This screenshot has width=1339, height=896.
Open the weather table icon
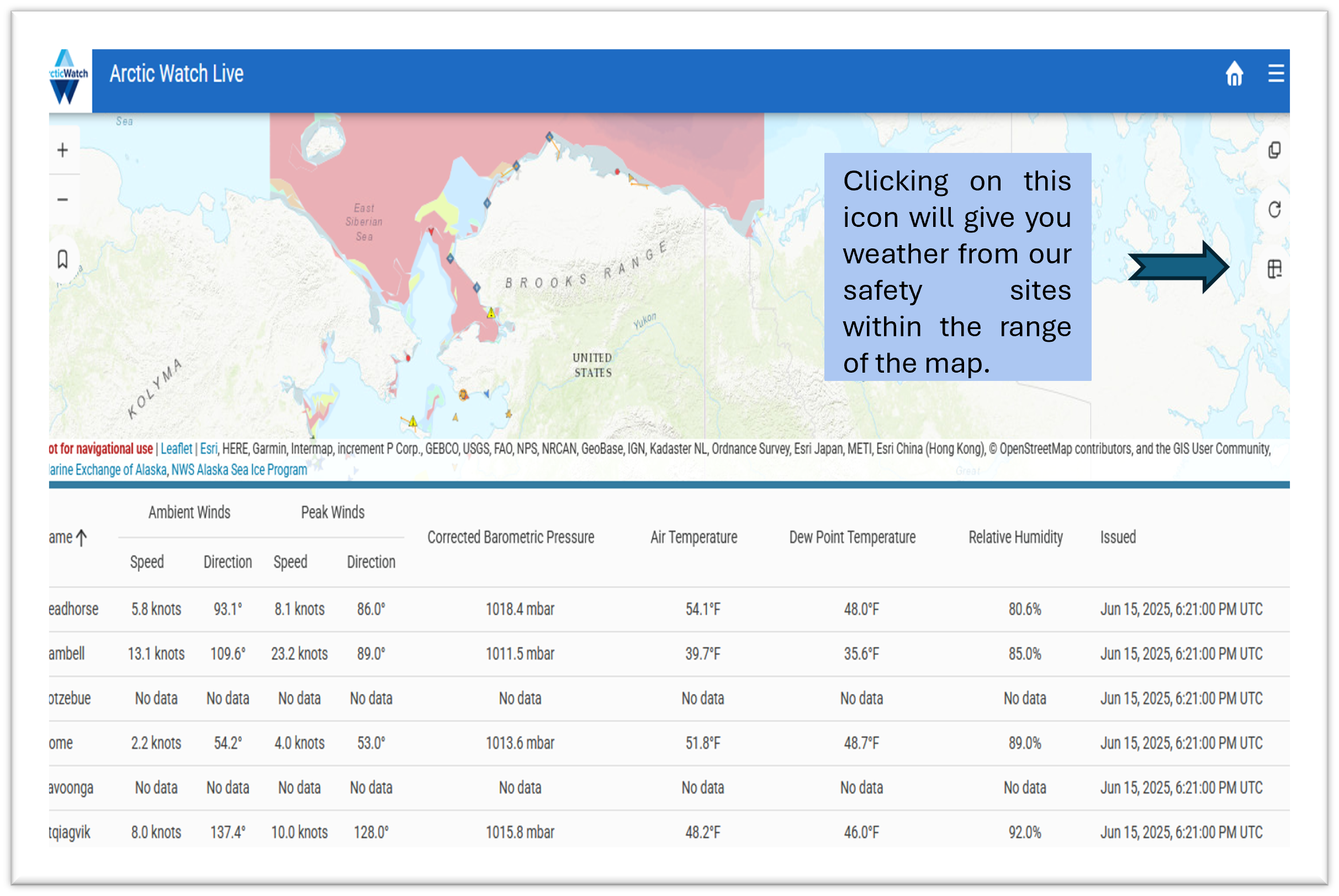click(x=1274, y=269)
